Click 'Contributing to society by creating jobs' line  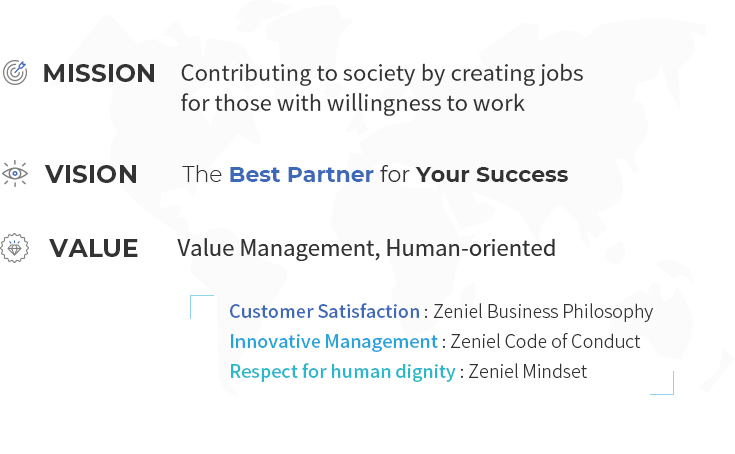tap(382, 74)
